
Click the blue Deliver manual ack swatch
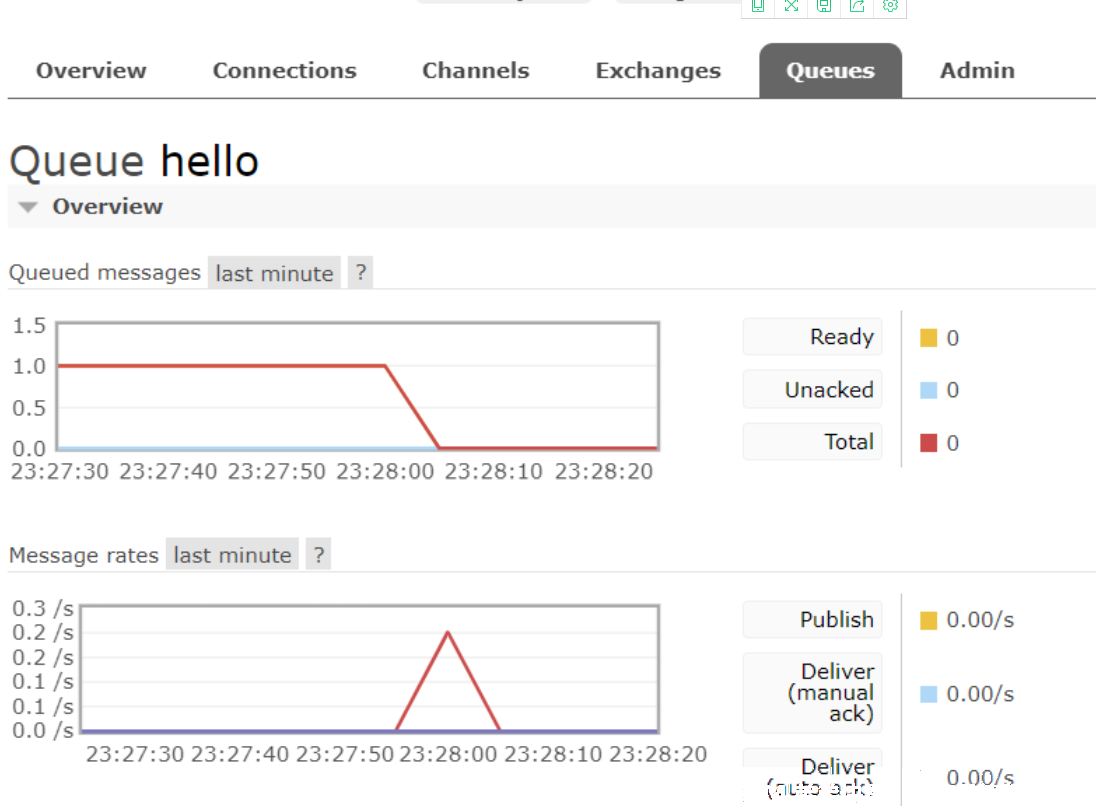coord(928,694)
